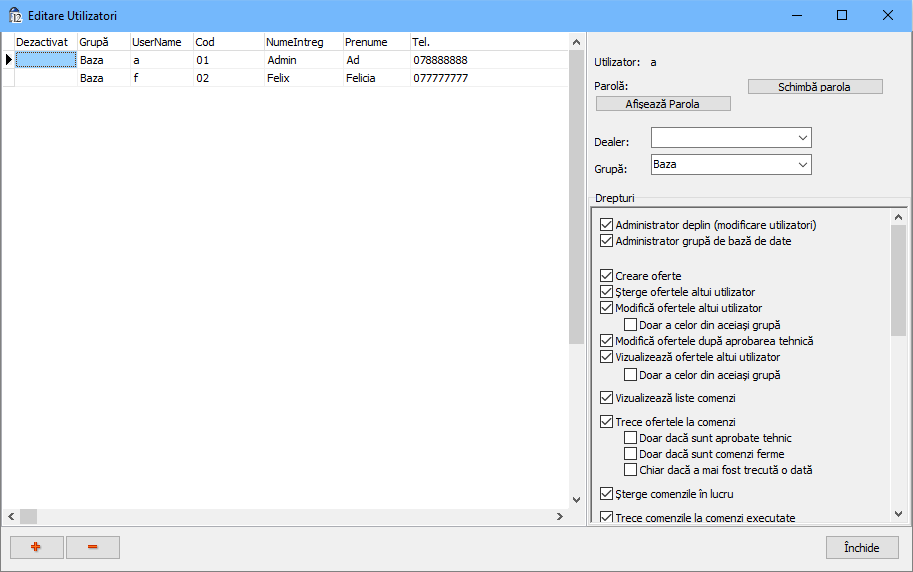Click the rights panel vertical scrollbar thumb
The image size is (913, 572).
point(898,280)
